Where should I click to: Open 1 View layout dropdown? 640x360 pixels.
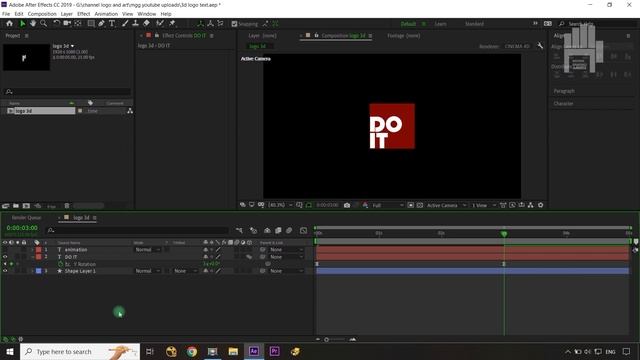484,205
